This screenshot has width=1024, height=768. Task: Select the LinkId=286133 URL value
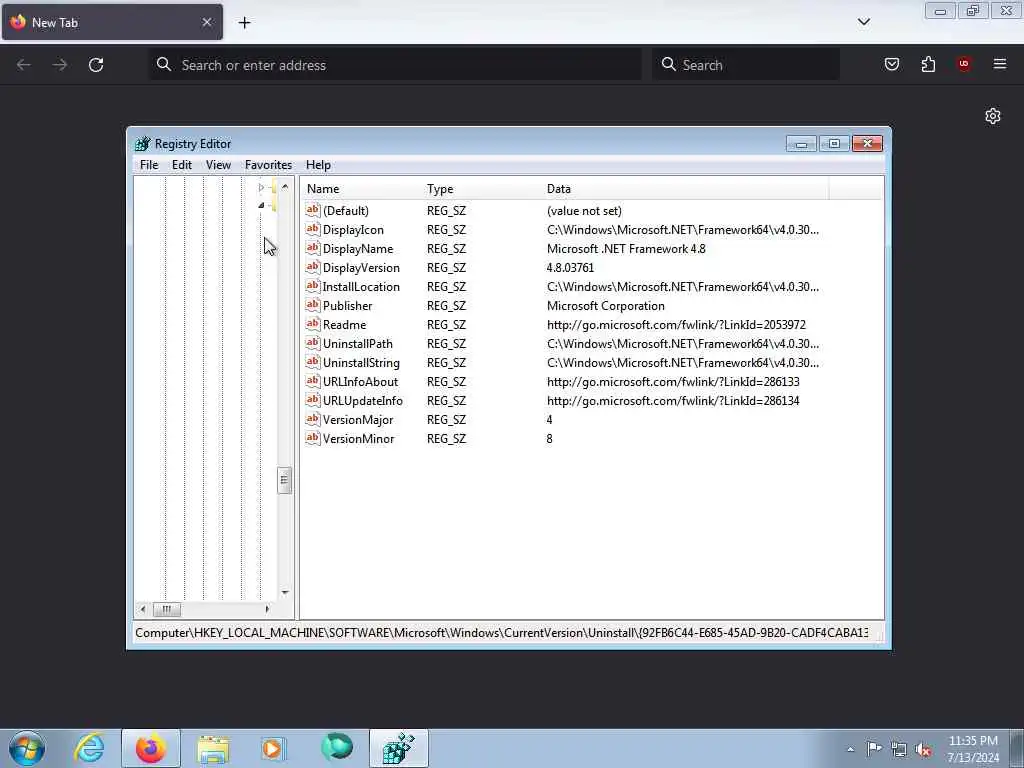pos(673,381)
